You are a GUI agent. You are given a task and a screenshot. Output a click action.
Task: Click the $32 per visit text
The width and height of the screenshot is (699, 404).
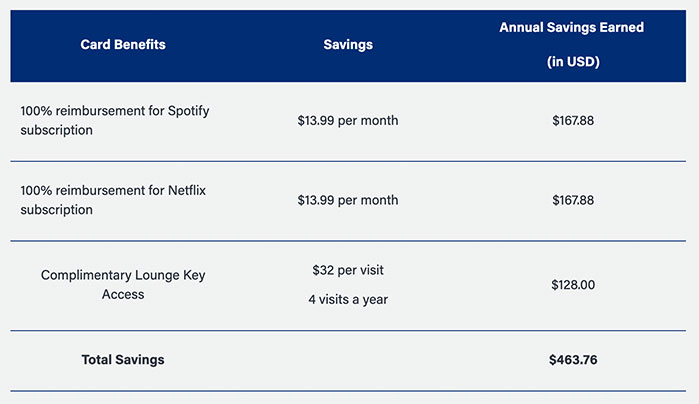(x=348, y=270)
